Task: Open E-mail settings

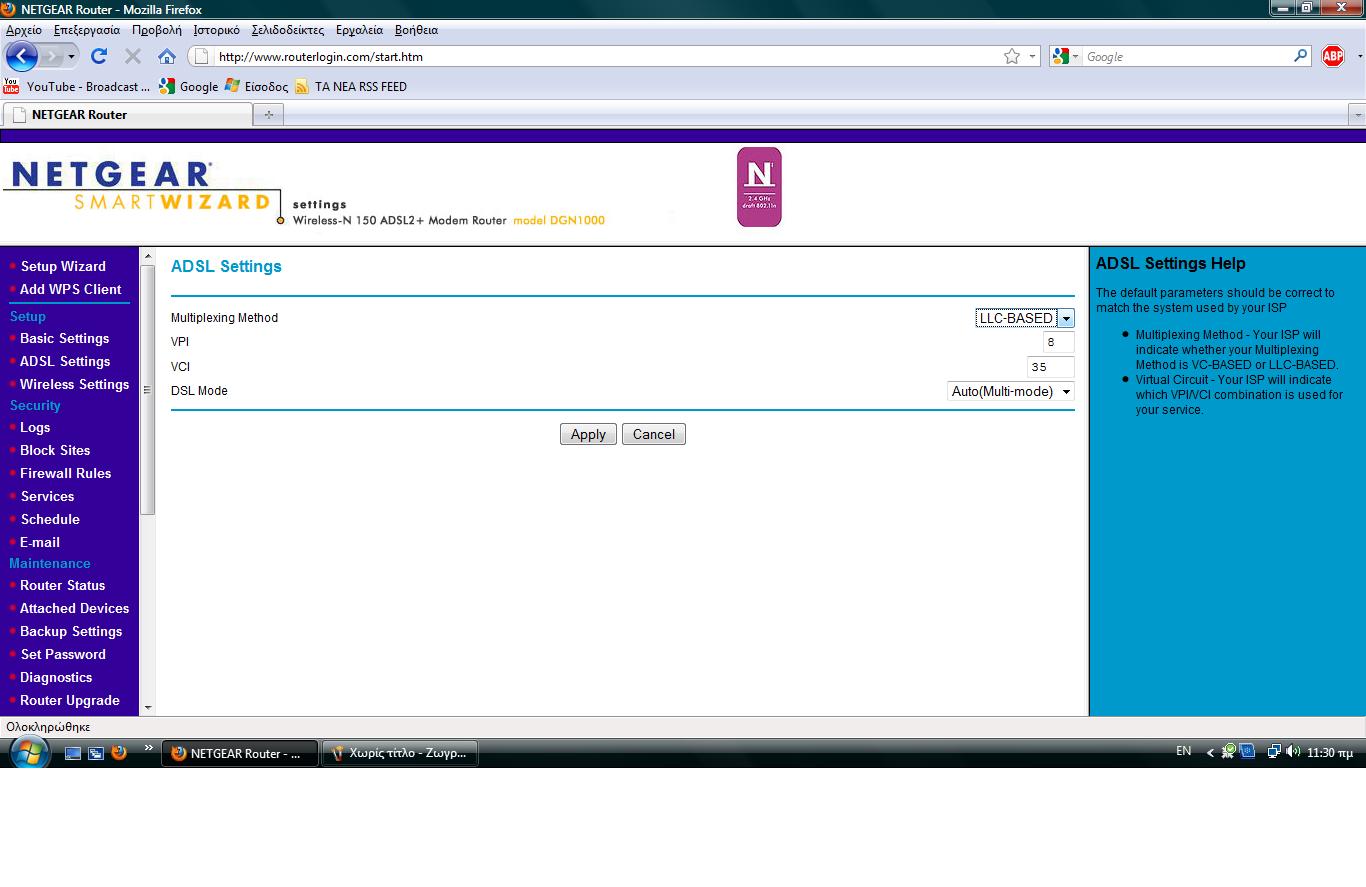Action: [x=40, y=542]
